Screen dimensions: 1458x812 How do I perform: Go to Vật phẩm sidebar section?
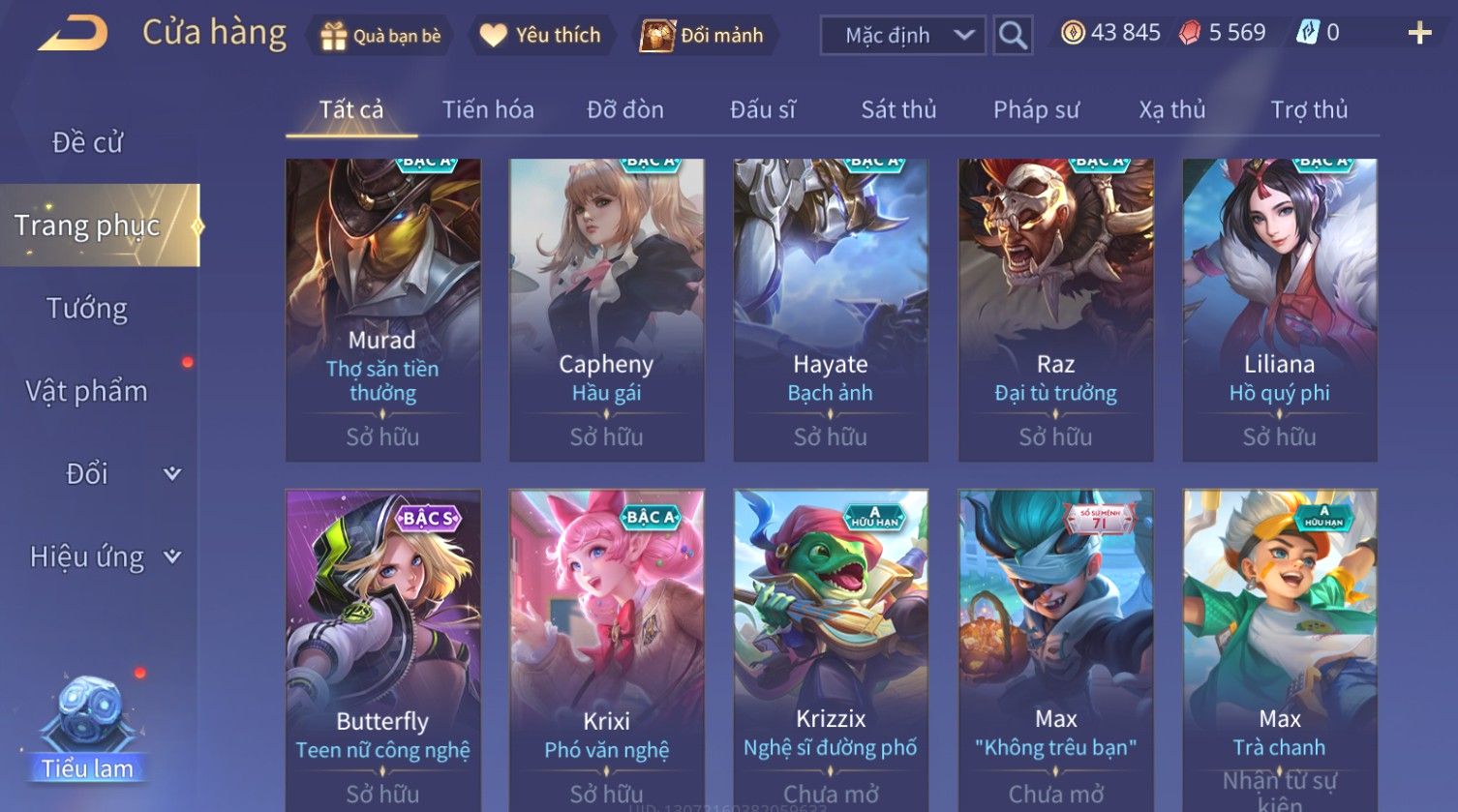click(x=87, y=391)
